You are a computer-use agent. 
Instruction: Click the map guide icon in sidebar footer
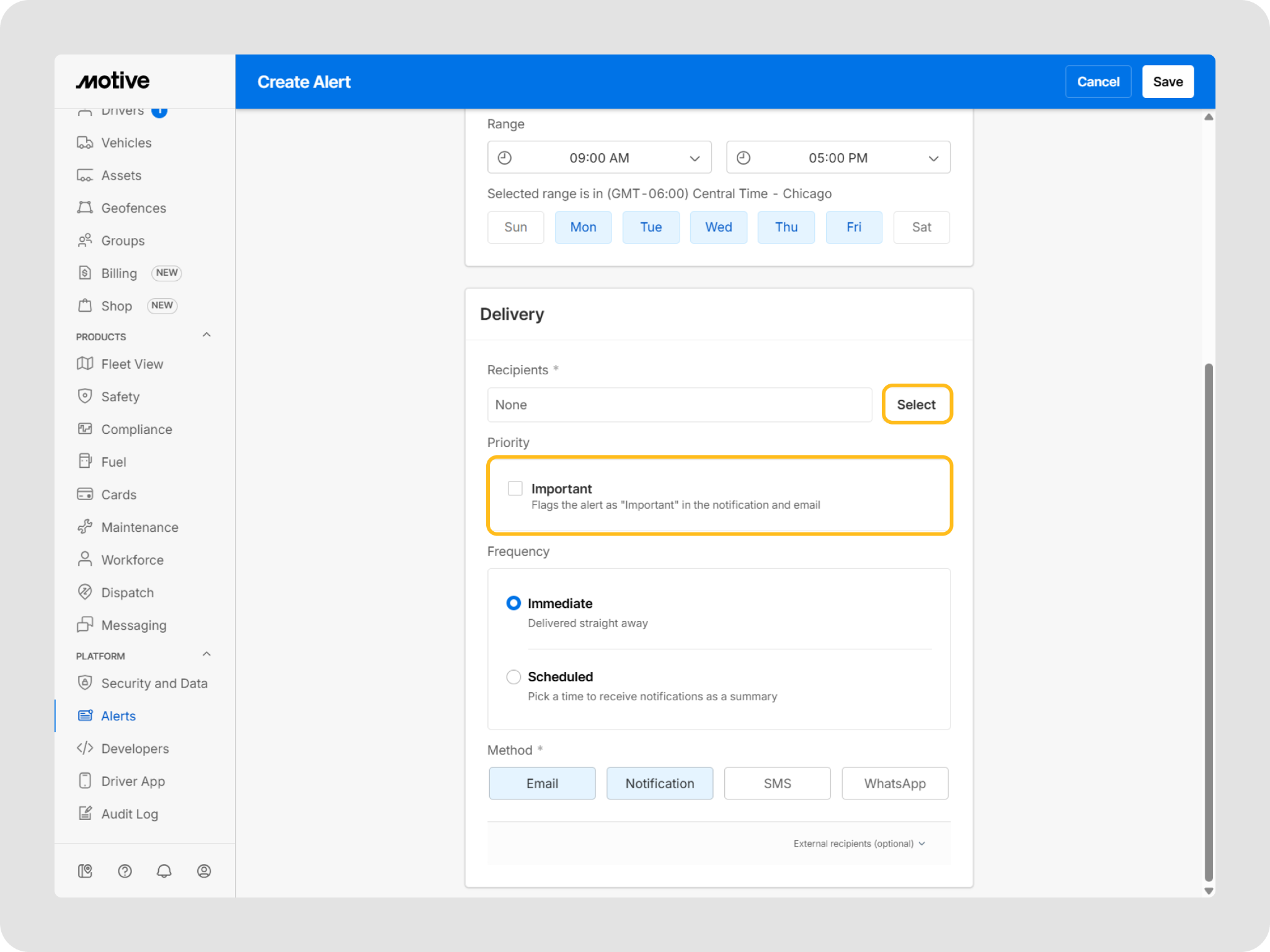click(x=85, y=871)
